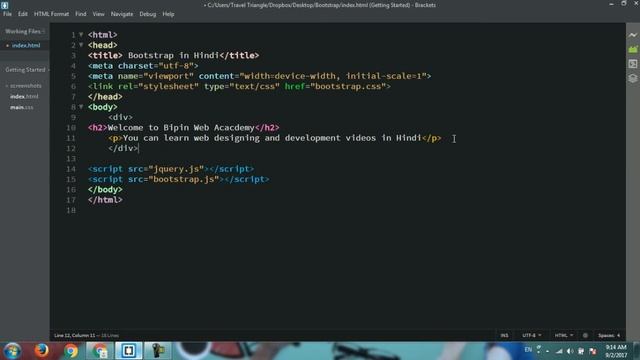
Task: Open the Edit menu
Action: (x=22, y=14)
